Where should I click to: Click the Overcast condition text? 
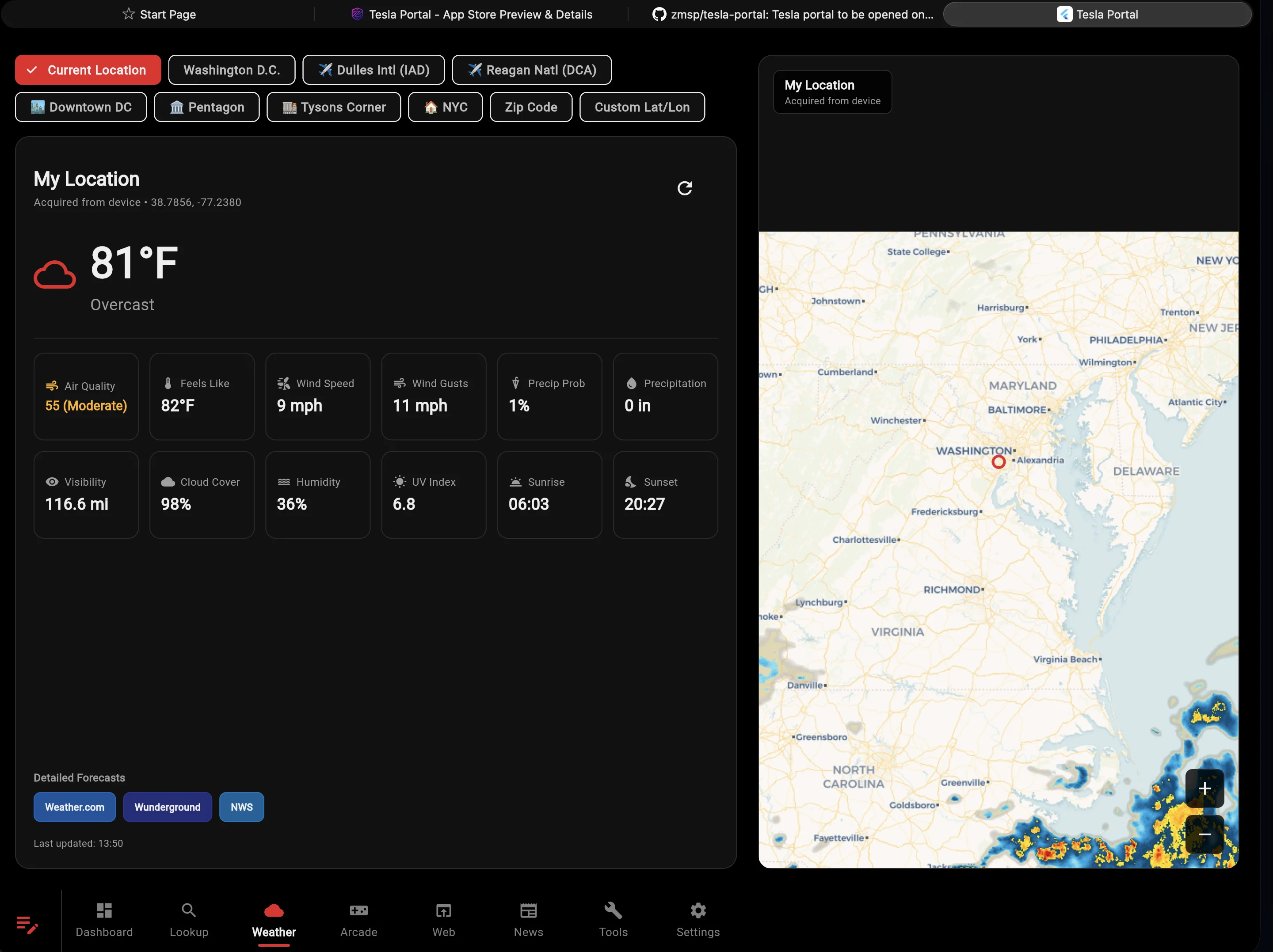122,305
